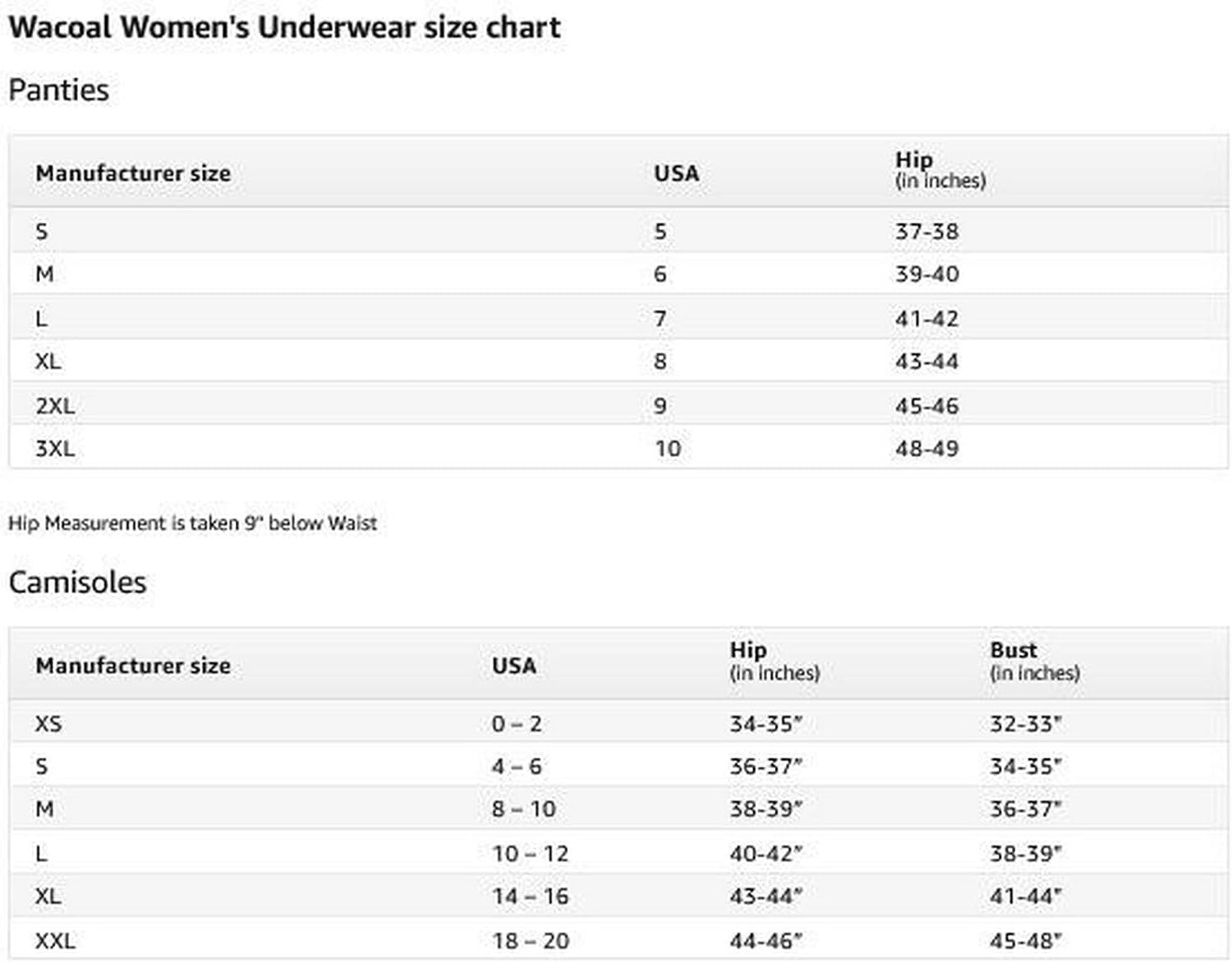The width and height of the screenshot is (1232, 963).
Task: Click bust value 45-48" for XXL
Action: point(1025,941)
